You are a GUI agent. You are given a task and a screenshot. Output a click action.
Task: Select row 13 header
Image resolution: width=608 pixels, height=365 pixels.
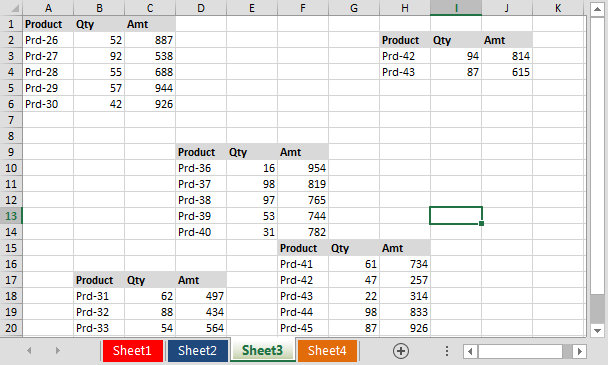[11, 216]
